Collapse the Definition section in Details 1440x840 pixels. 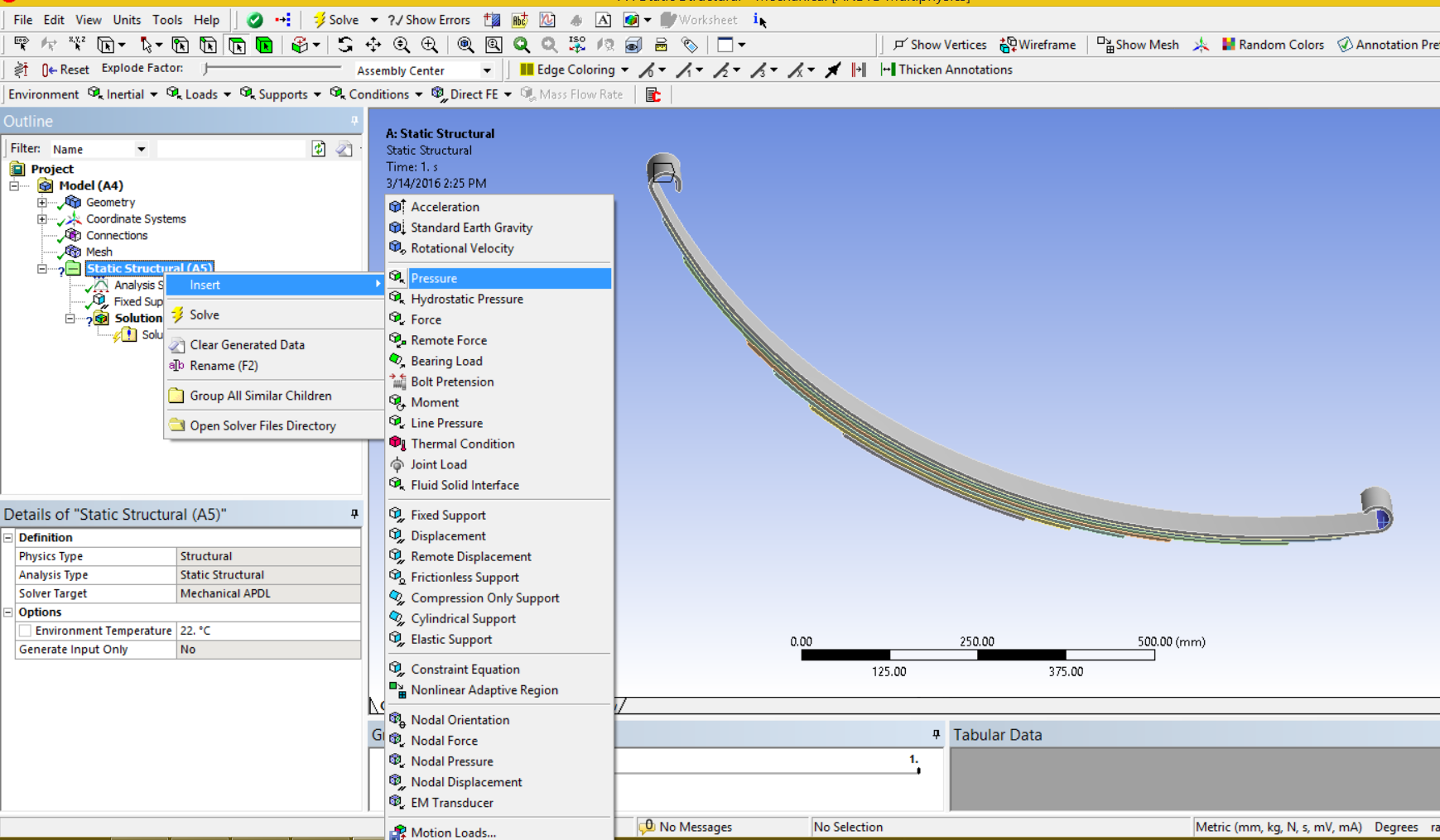(8, 537)
